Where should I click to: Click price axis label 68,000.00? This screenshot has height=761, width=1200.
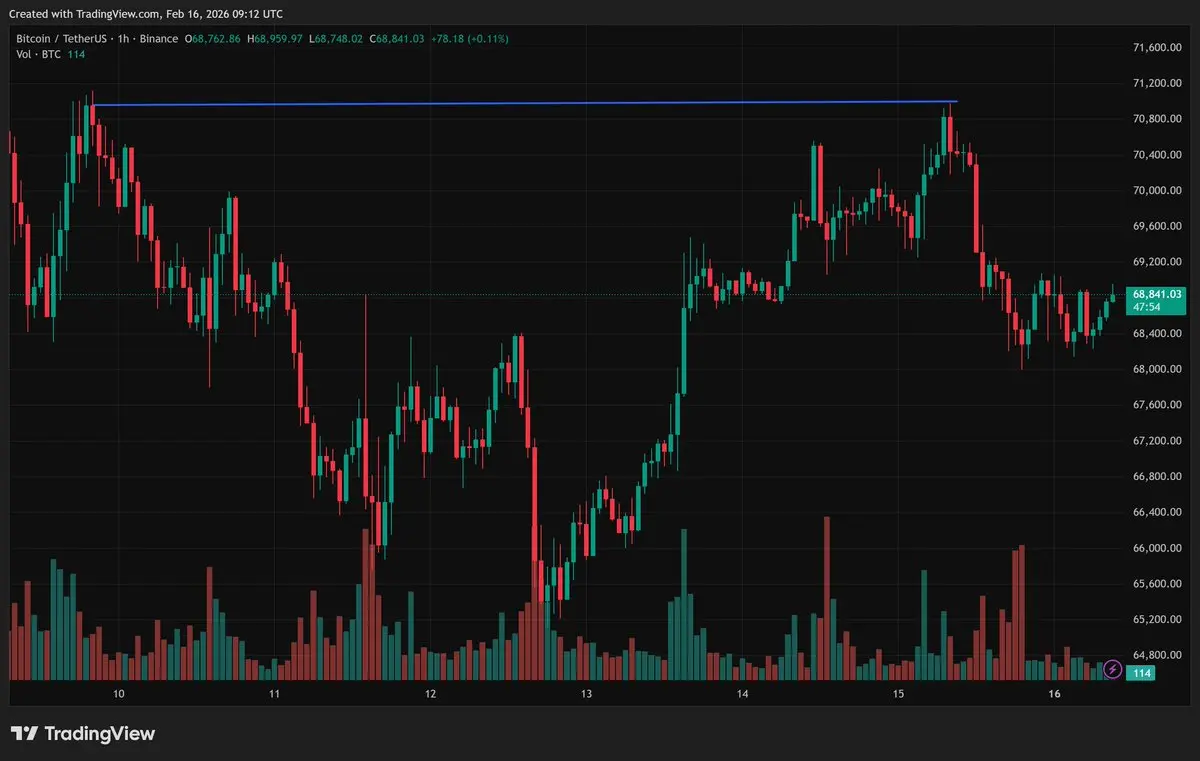coord(1158,370)
